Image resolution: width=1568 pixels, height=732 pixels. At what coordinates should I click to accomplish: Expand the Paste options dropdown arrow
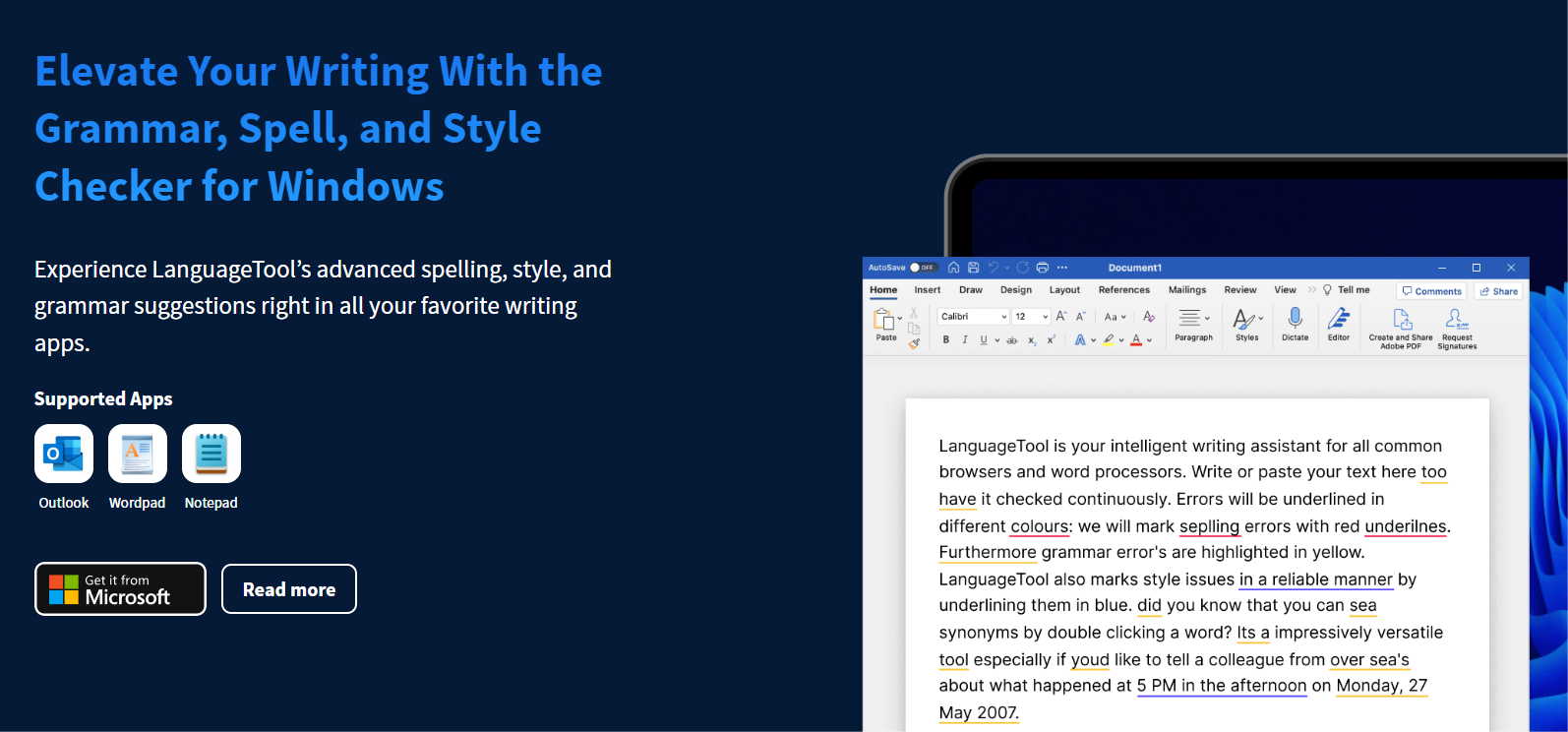click(x=900, y=319)
